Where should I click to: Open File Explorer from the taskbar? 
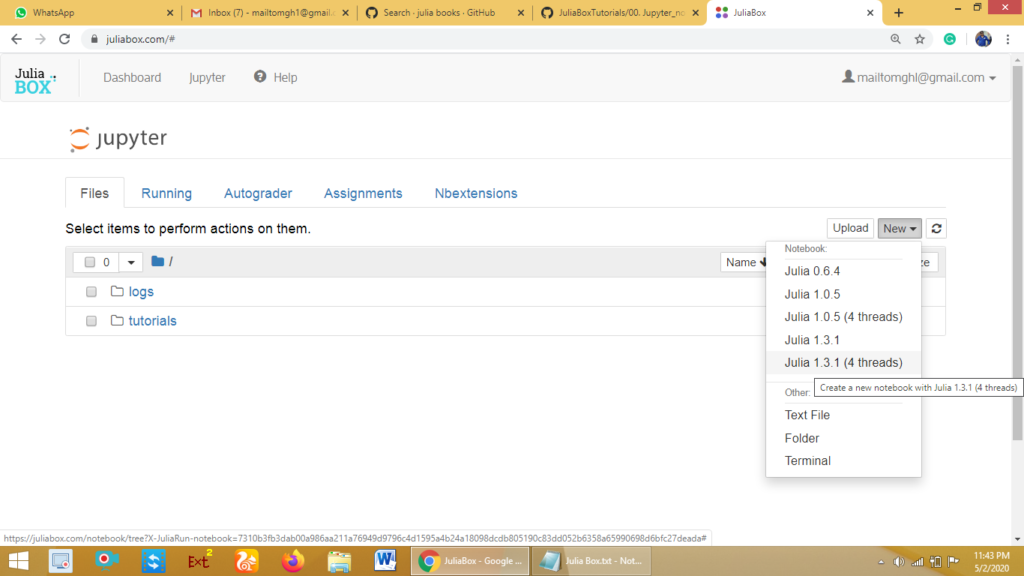339,561
